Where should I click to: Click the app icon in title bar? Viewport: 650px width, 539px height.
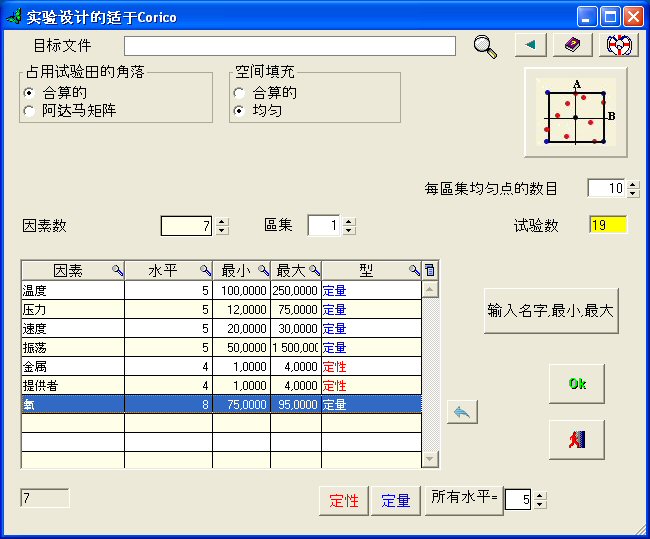14,17
